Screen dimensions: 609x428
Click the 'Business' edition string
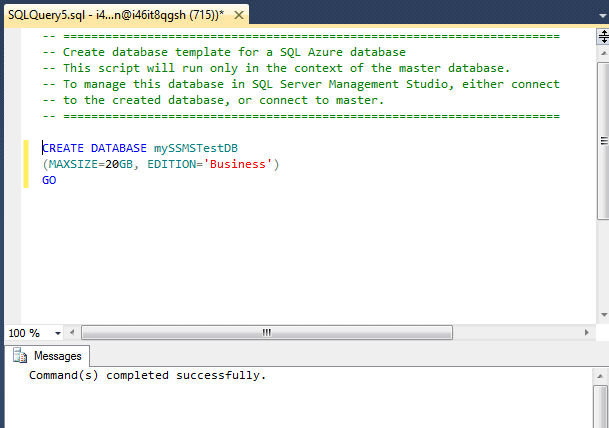pos(238,164)
